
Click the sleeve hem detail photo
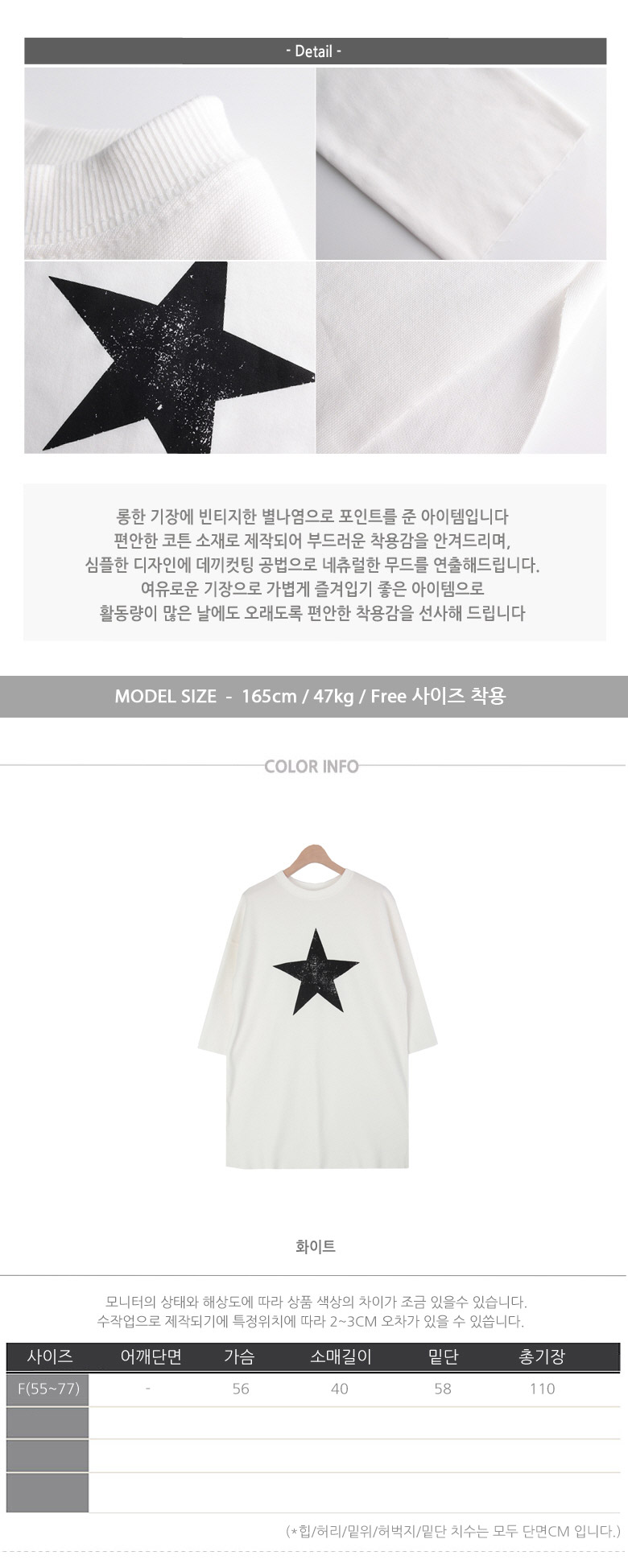coord(461,163)
